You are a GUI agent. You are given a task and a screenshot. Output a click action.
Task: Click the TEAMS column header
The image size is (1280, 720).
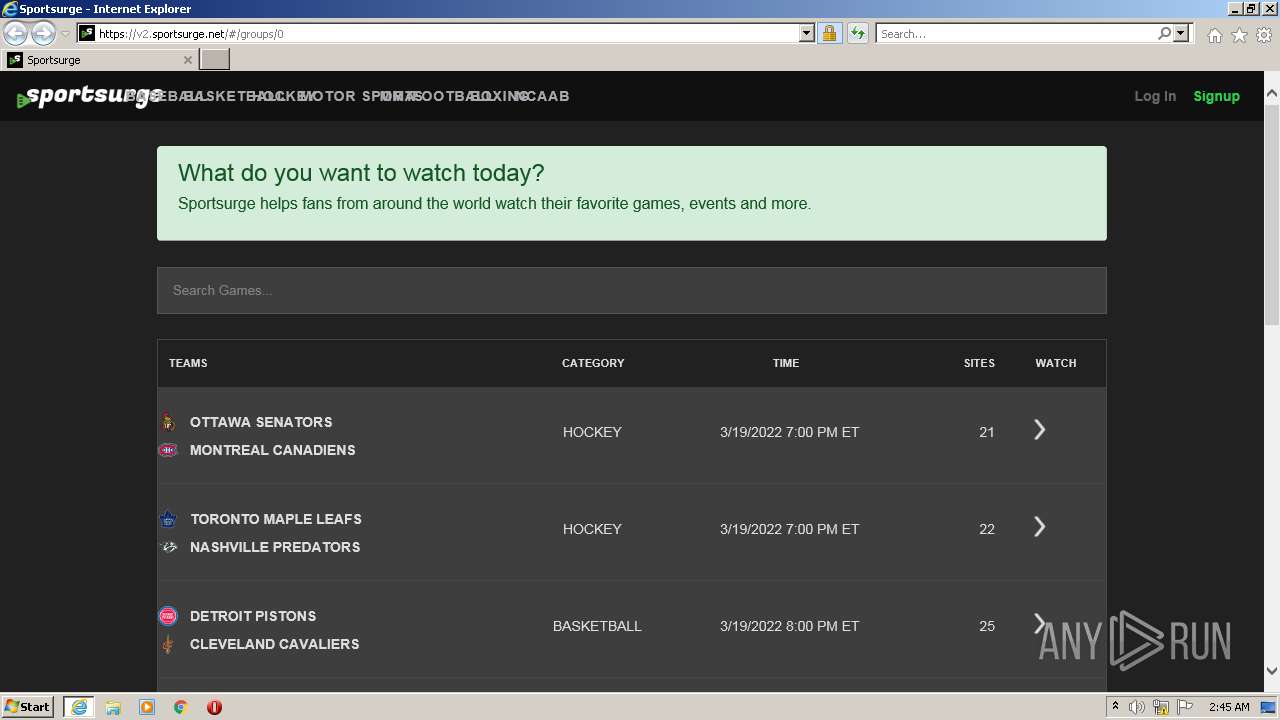point(188,363)
